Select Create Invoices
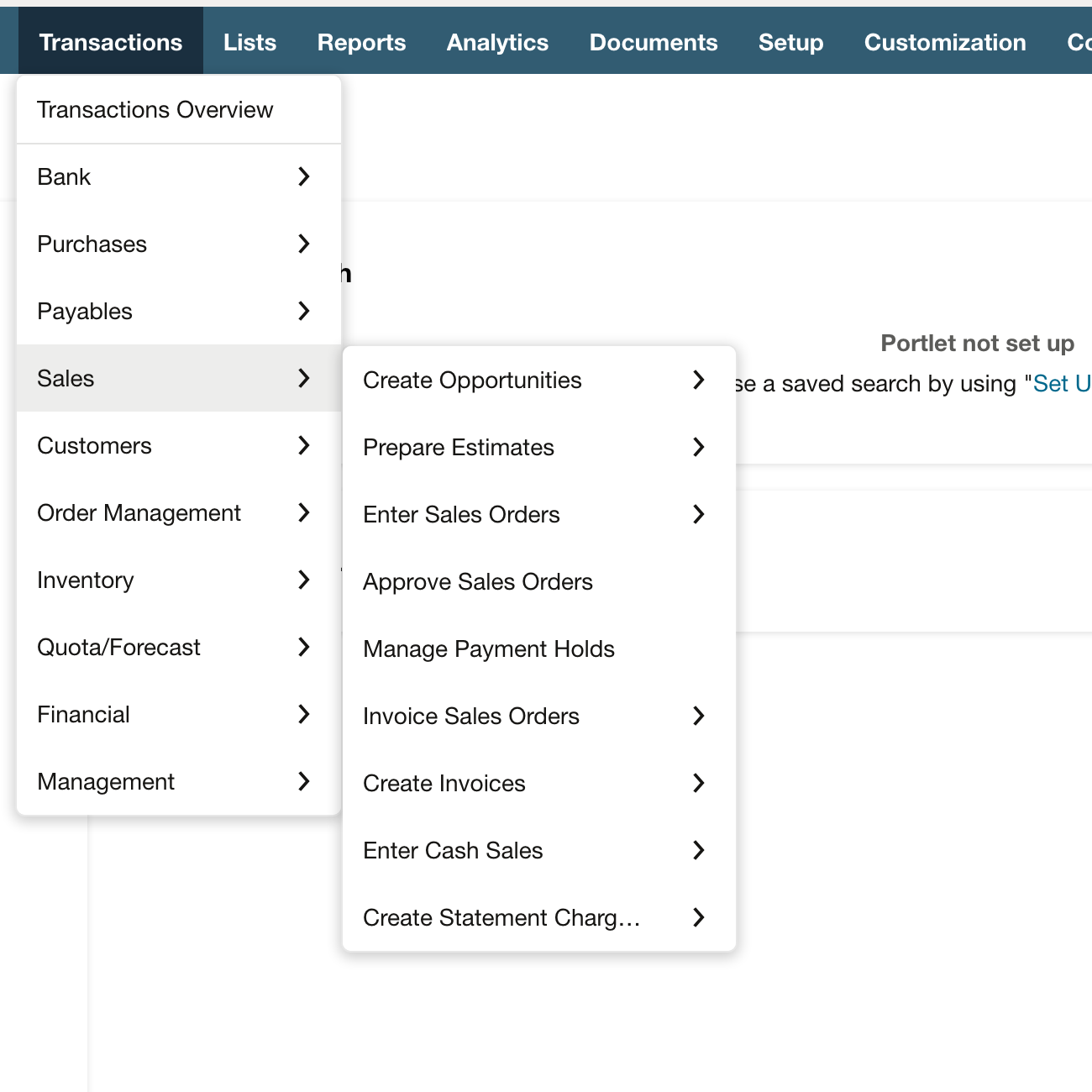This screenshot has height=1092, width=1092. pos(539,783)
